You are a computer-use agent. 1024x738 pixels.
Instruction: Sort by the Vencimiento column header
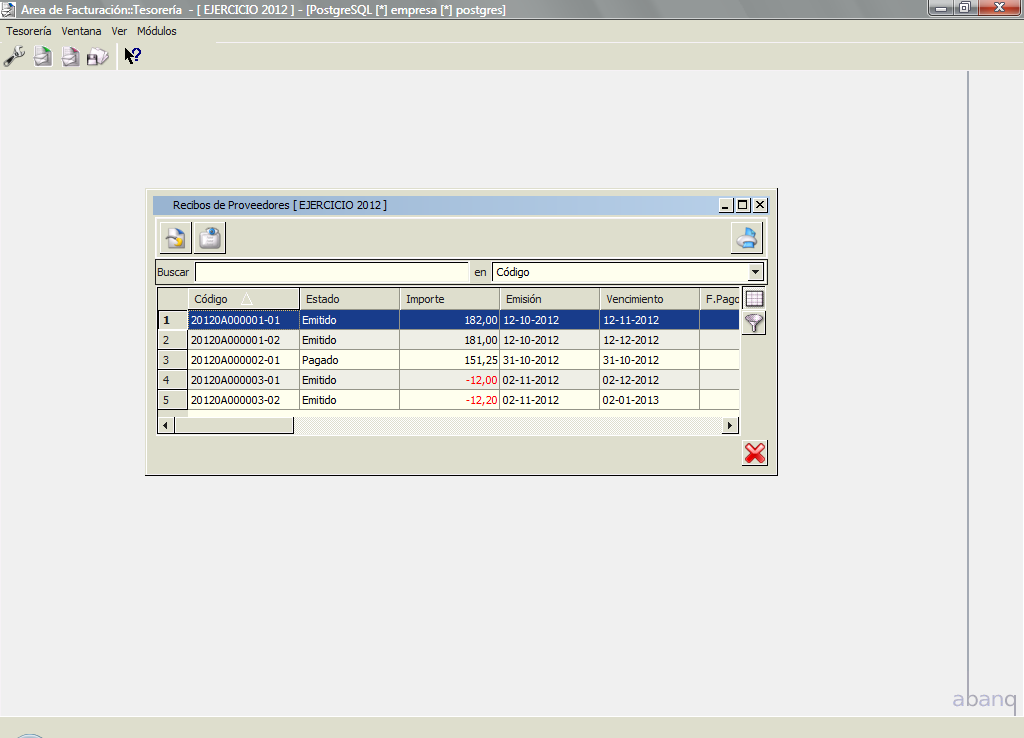(x=649, y=298)
